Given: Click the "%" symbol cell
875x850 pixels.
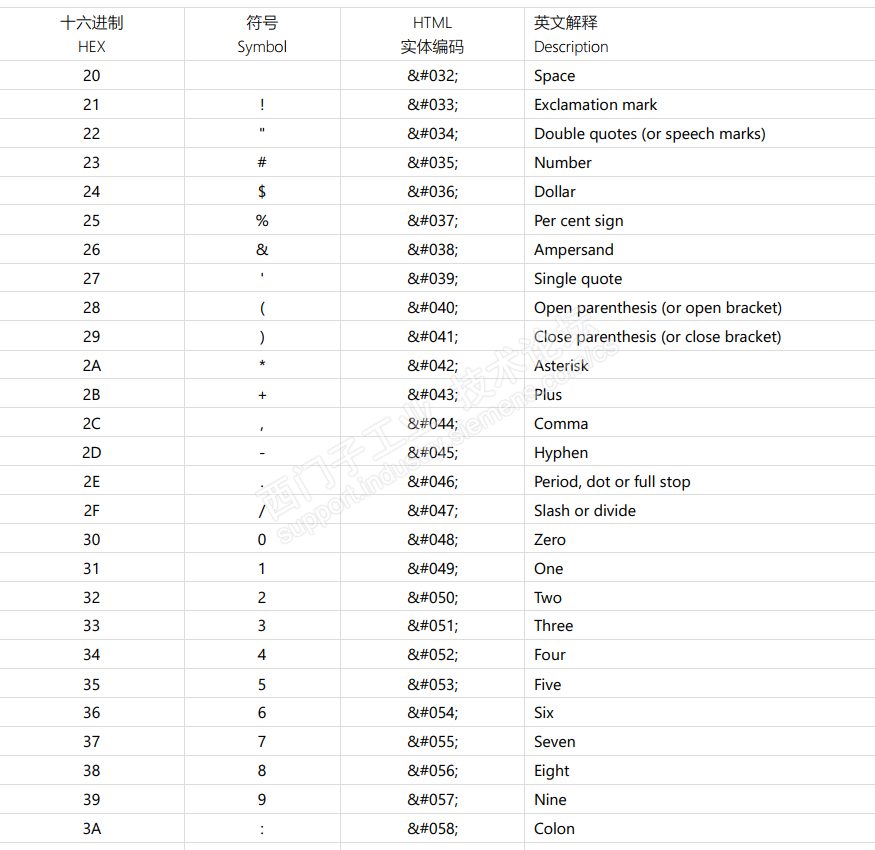Looking at the screenshot, I should (x=262, y=221).
